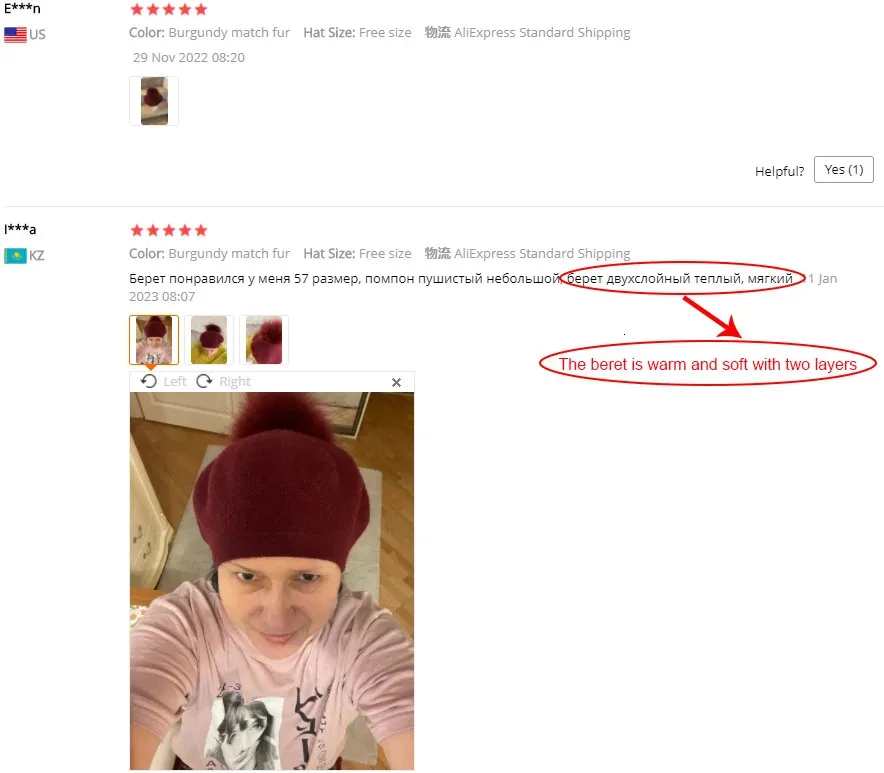Select first thumbnail in I***a's review
The width and height of the screenshot is (884, 773).
pos(154,340)
